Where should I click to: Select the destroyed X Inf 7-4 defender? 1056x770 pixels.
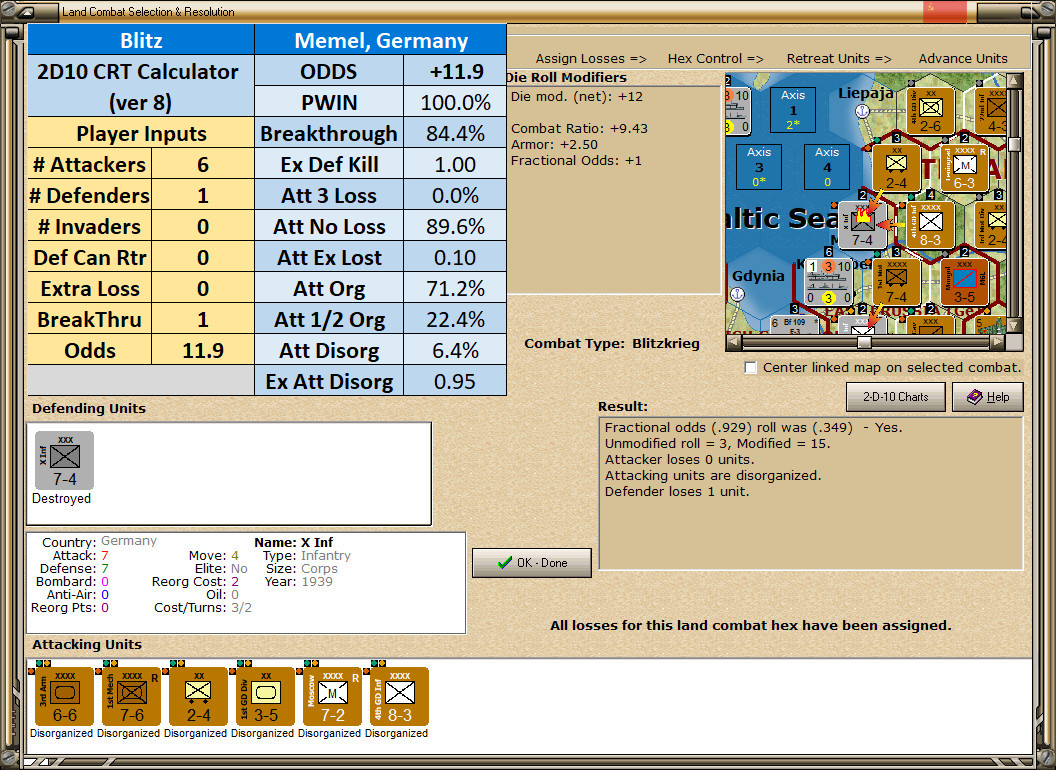pyautogui.click(x=65, y=461)
